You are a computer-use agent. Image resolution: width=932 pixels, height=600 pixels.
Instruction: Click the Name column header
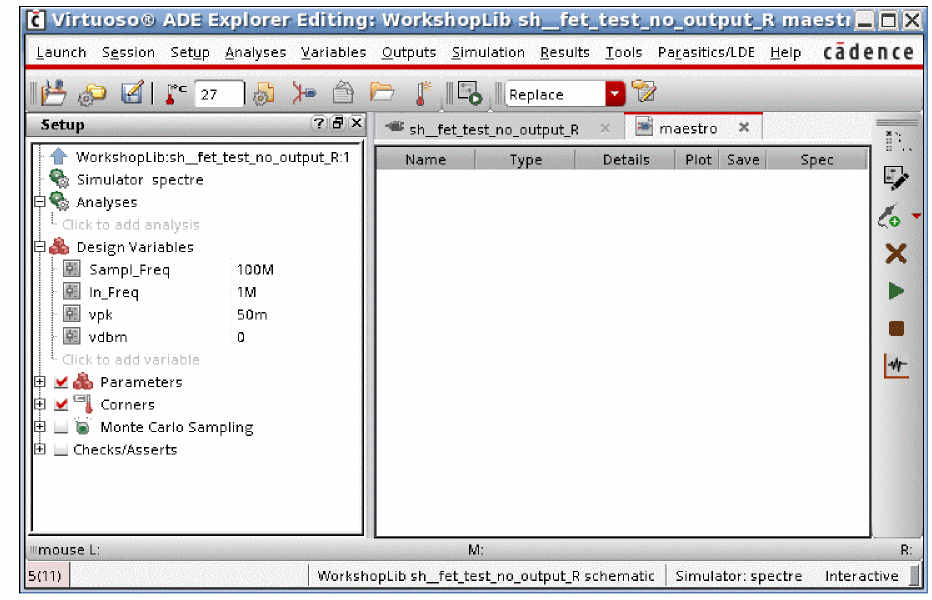426,159
